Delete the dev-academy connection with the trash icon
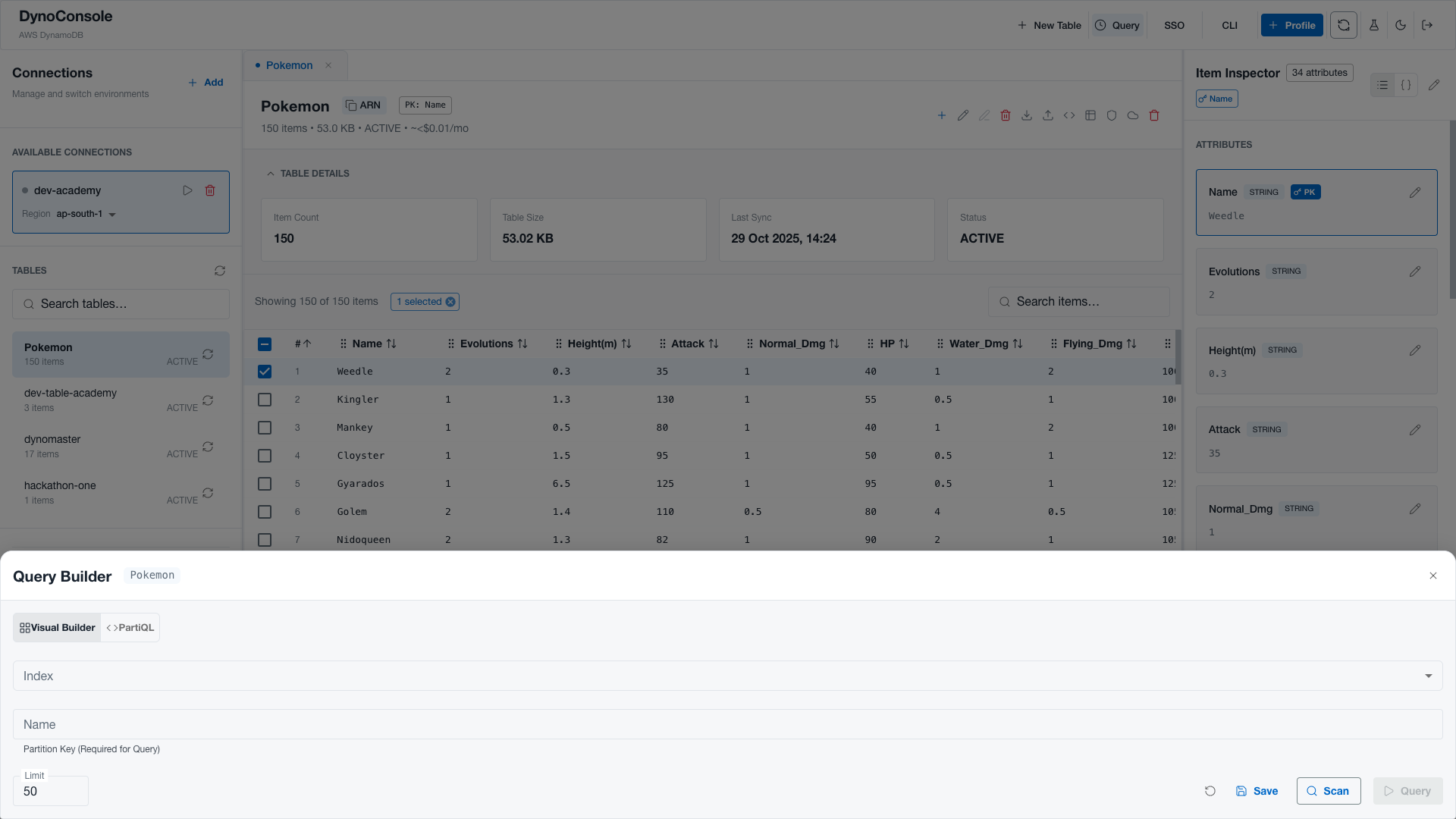Viewport: 1456px width, 819px height. click(210, 190)
